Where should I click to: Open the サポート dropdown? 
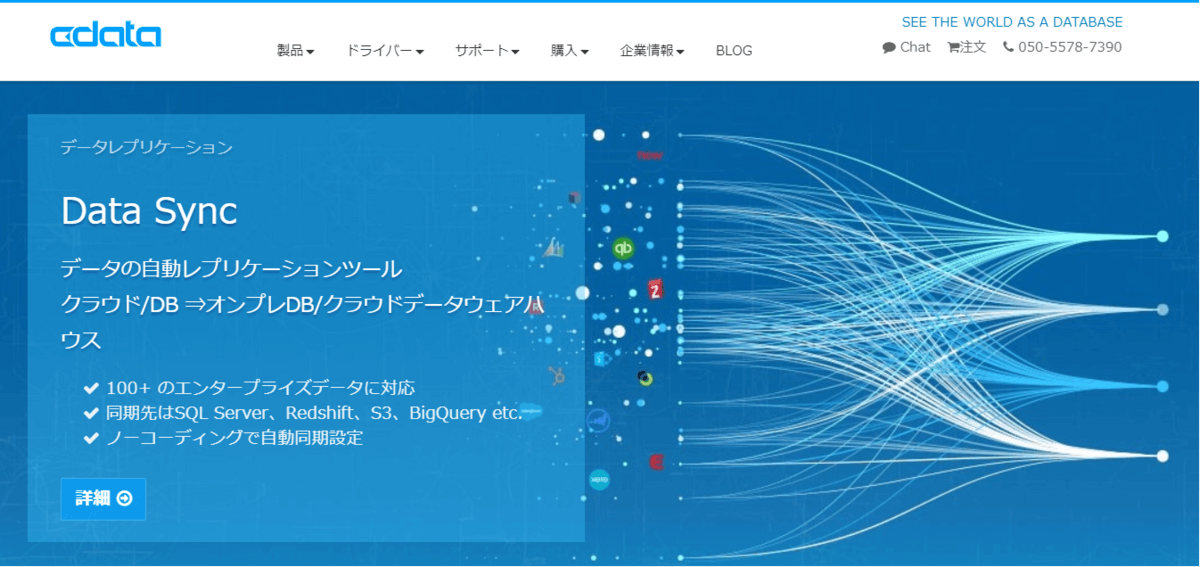487,50
